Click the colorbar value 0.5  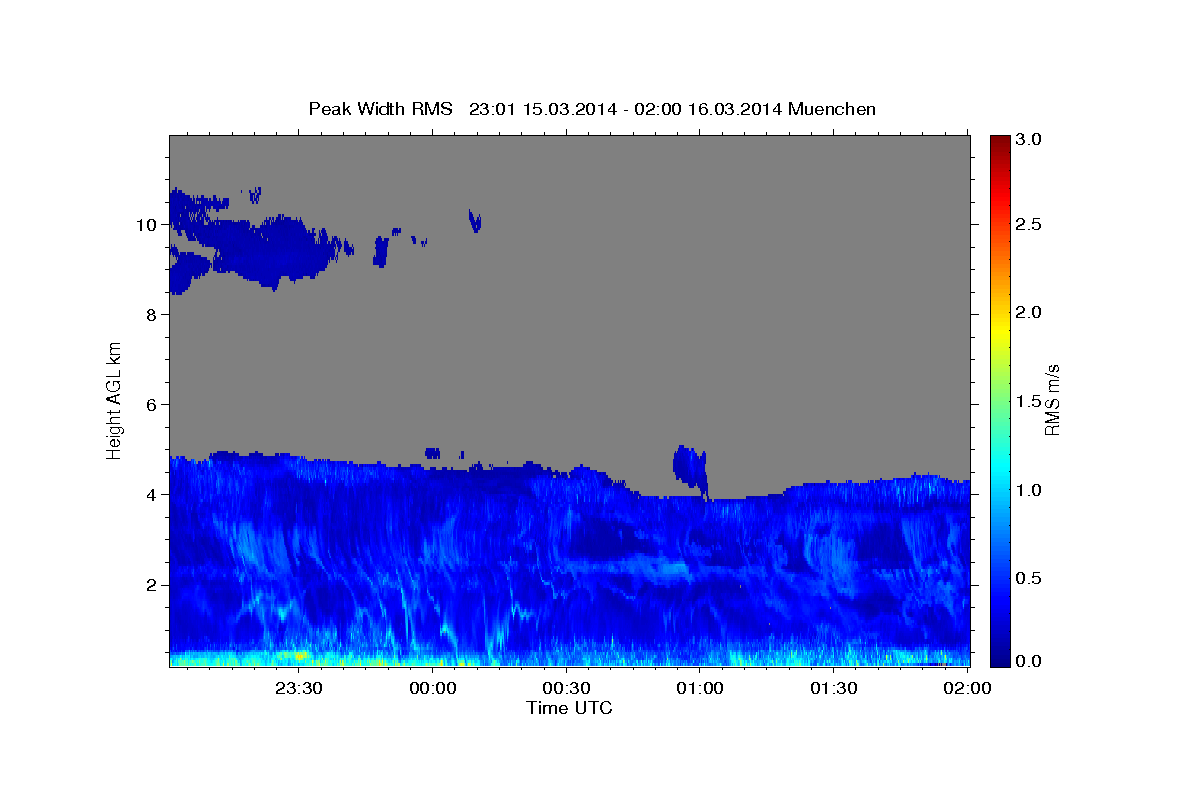(1029, 578)
